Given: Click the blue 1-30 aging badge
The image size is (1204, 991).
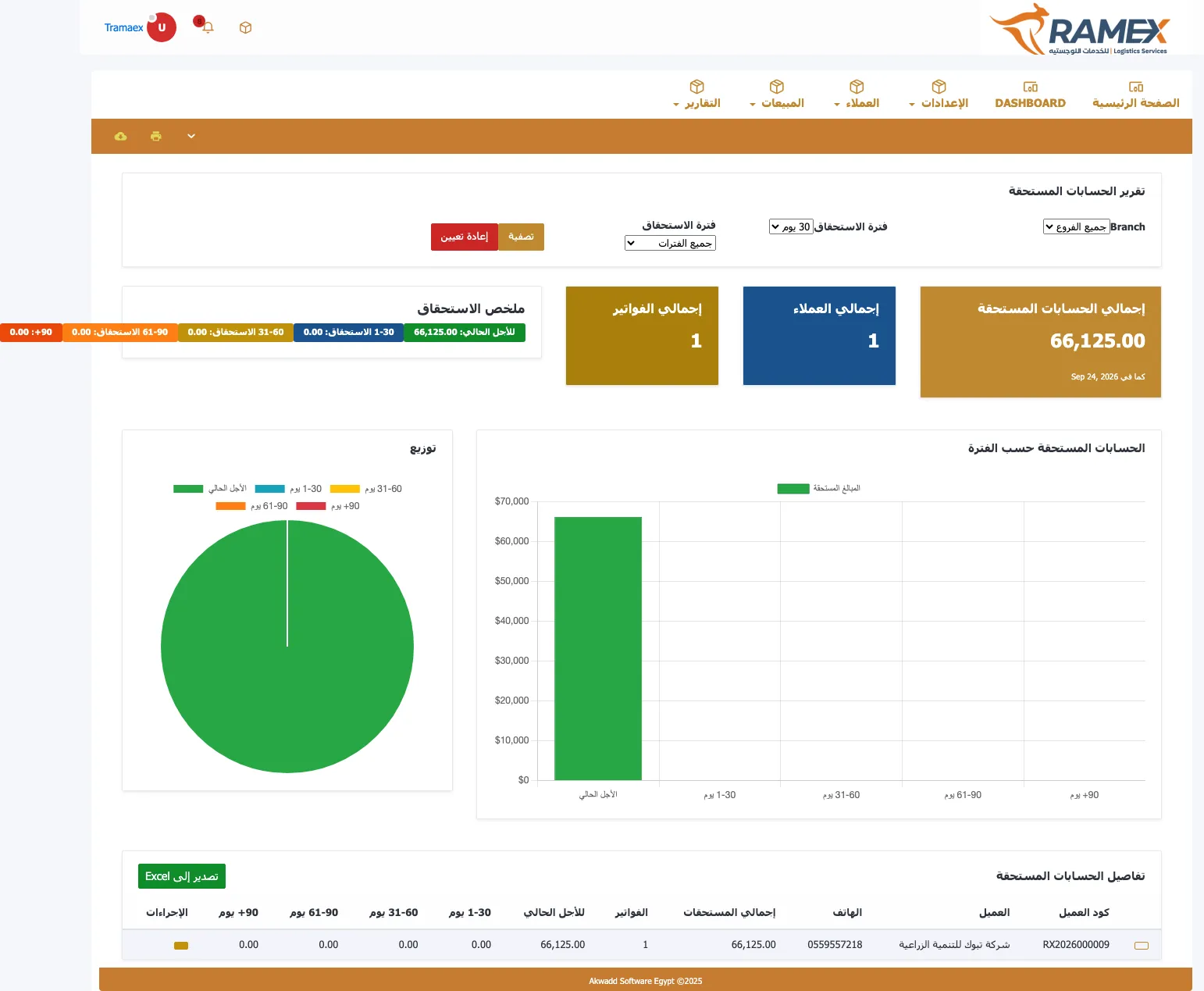Looking at the screenshot, I should (349, 333).
